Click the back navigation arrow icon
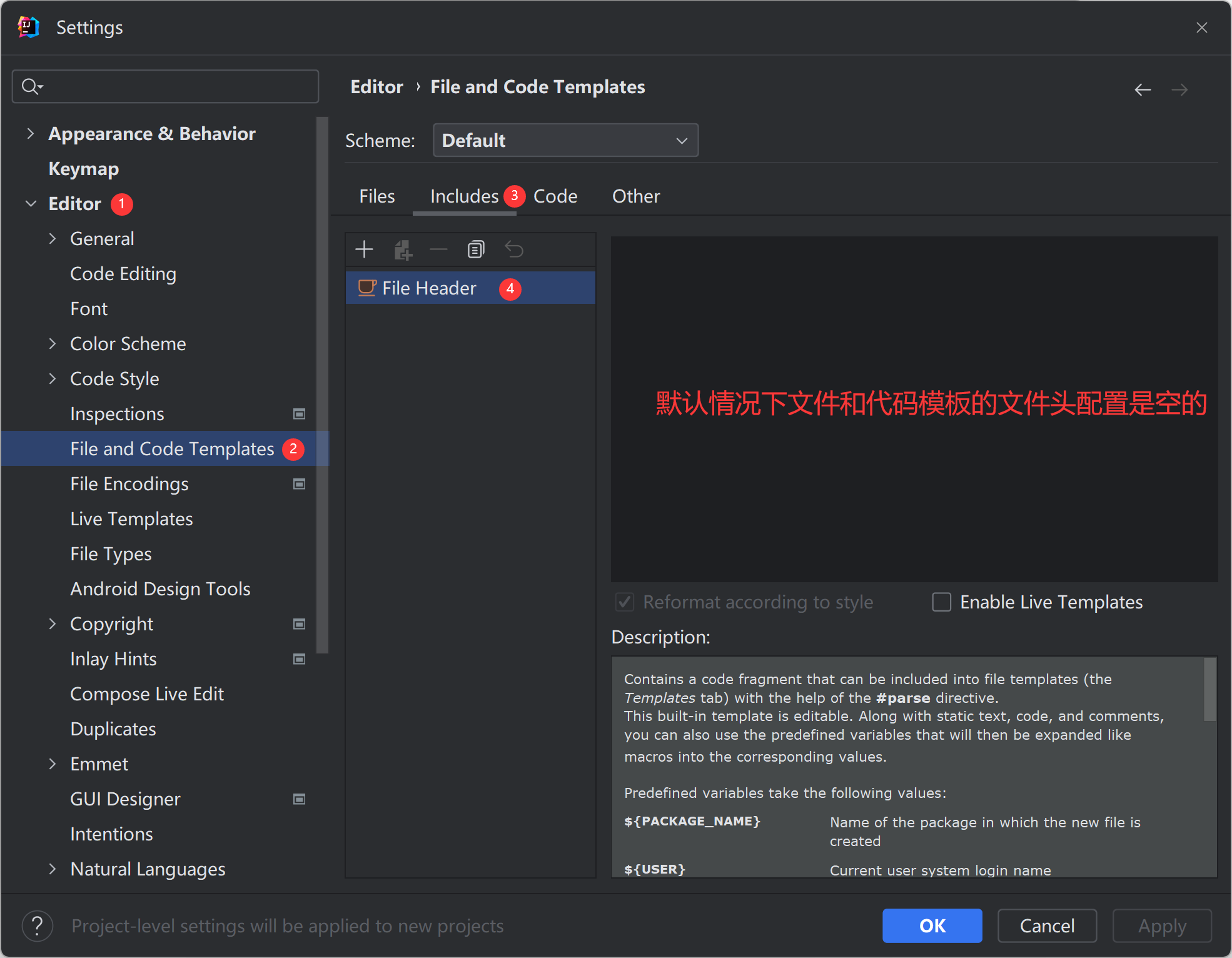This screenshot has width=1232, height=958. [1144, 91]
